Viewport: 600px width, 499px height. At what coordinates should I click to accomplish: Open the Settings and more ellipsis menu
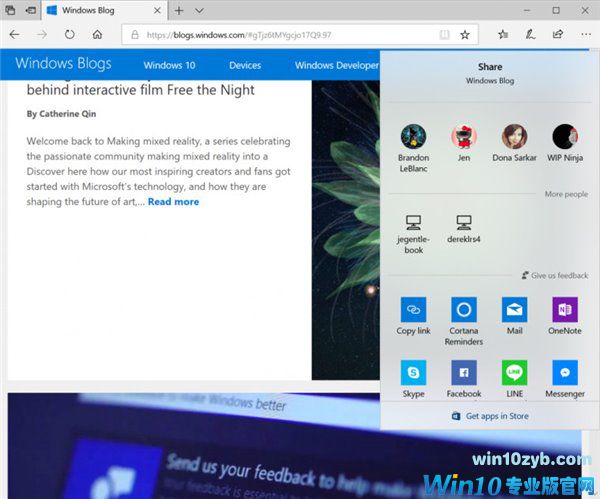pos(586,34)
